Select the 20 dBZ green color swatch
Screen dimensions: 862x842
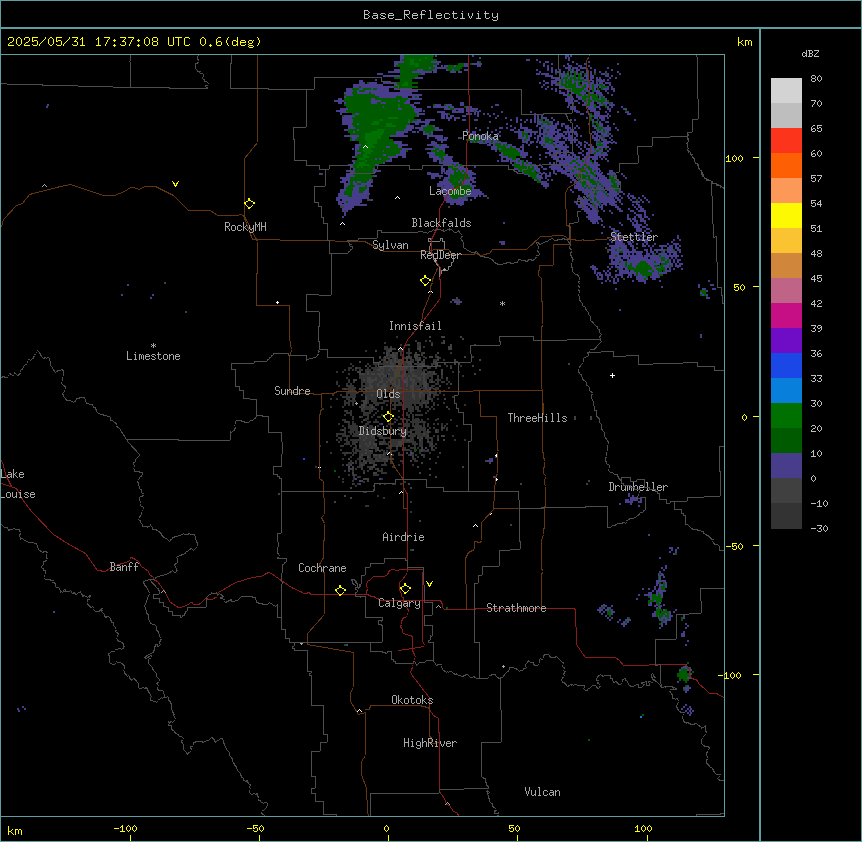(786, 440)
